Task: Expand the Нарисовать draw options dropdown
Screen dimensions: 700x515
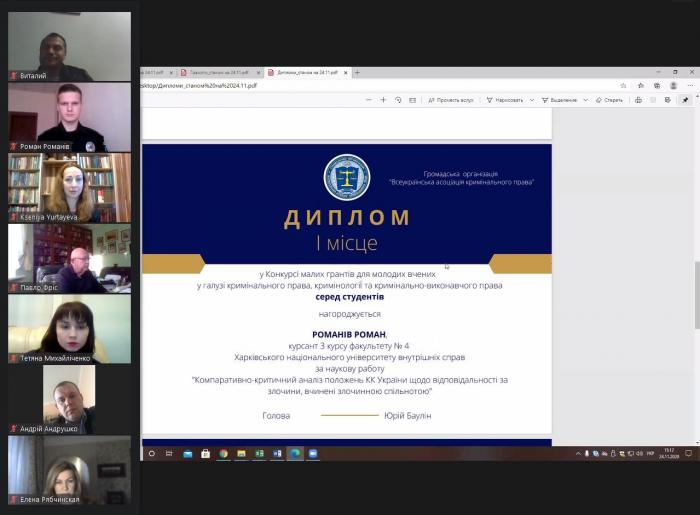Action: [x=531, y=100]
